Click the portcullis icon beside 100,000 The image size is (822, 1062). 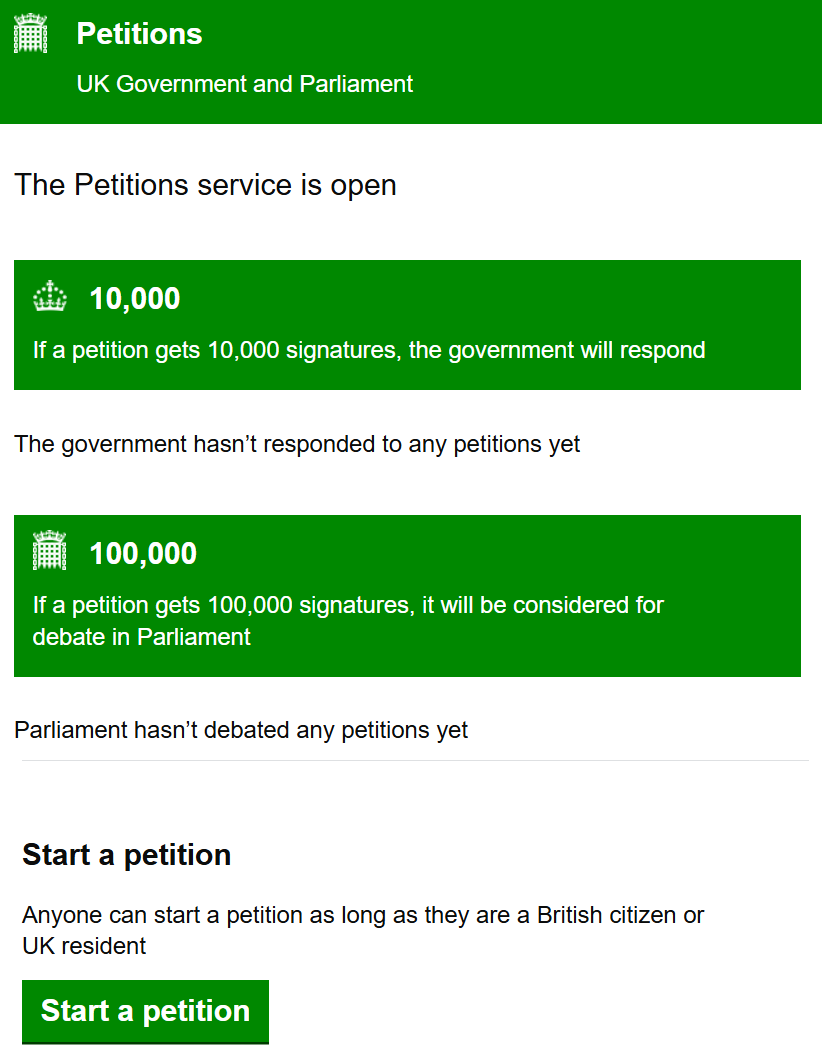[x=50, y=552]
